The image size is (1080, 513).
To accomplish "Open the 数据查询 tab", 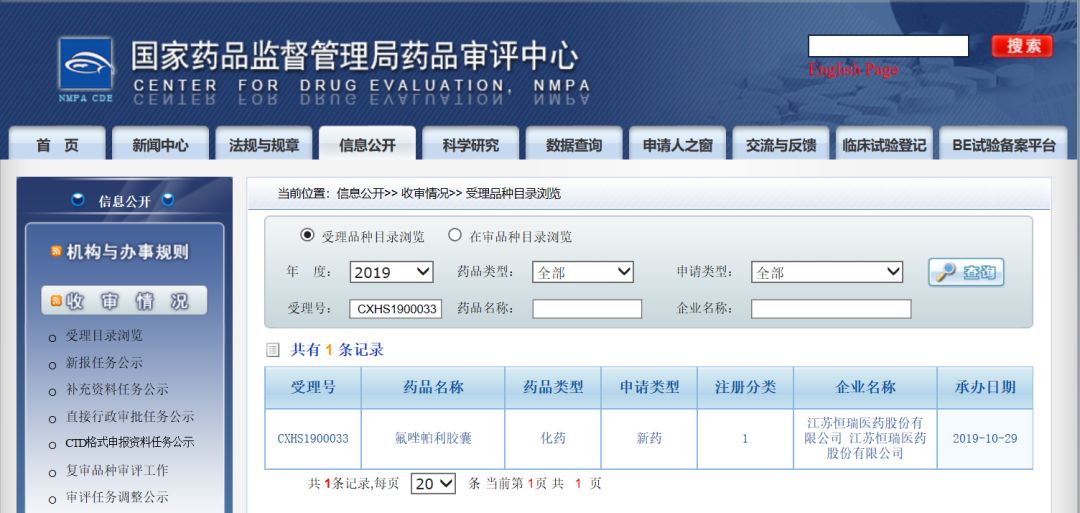I will [x=574, y=145].
